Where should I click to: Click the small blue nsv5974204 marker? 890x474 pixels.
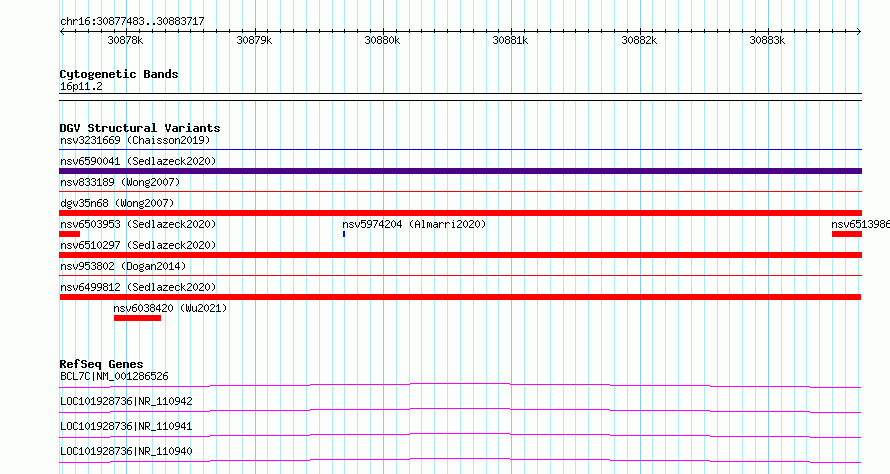pyautogui.click(x=344, y=234)
